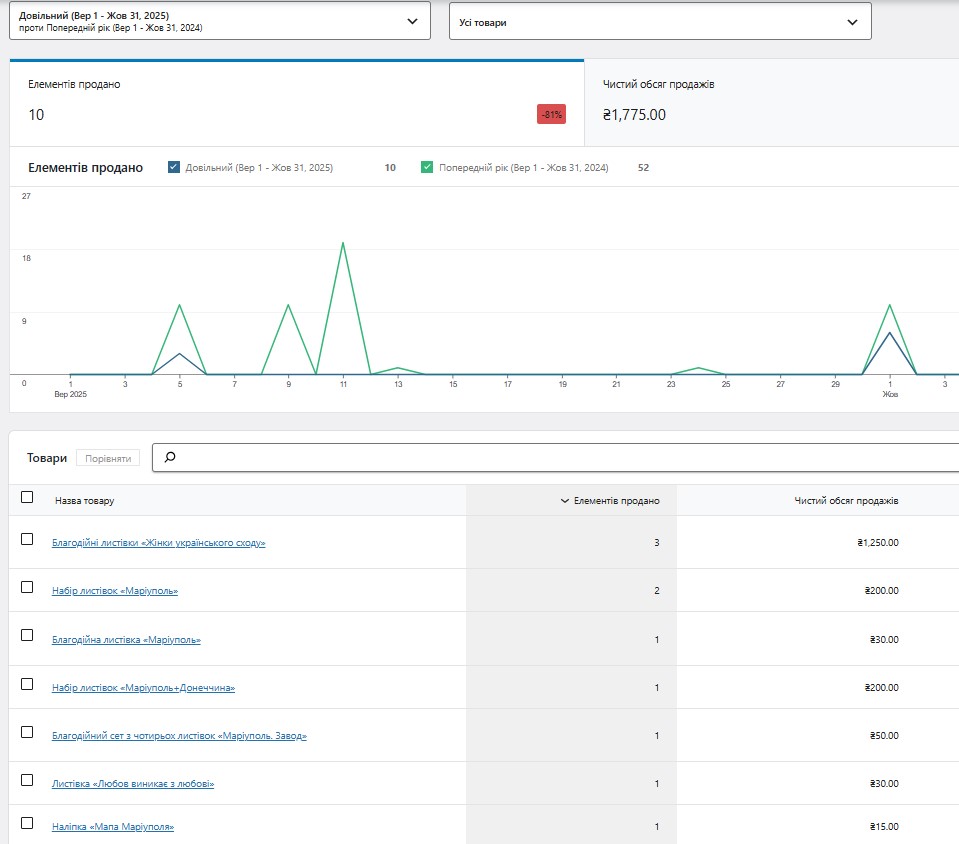
Task: Toggle Довільний (Вер 1 - Жов 31, 2025) legend checkbox
Action: (x=174, y=168)
